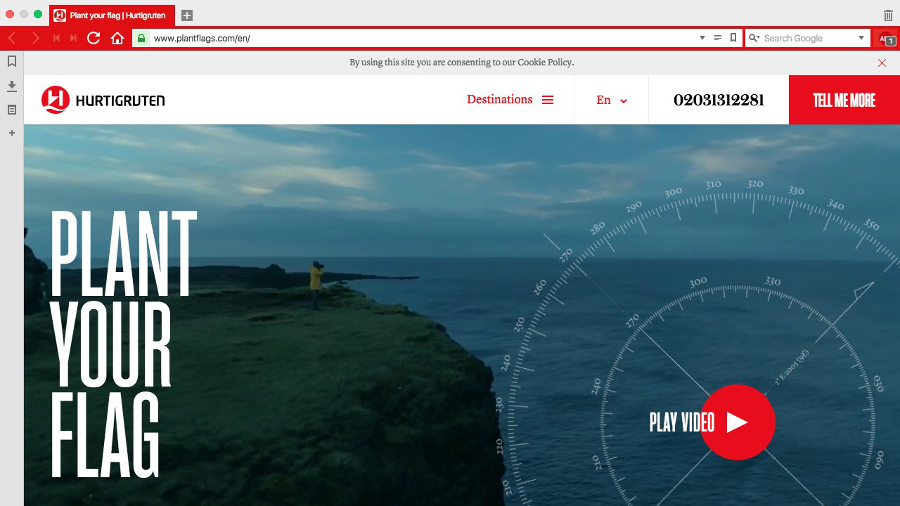Open the Notes side panel
This screenshot has height=506, width=900.
pos(11,110)
